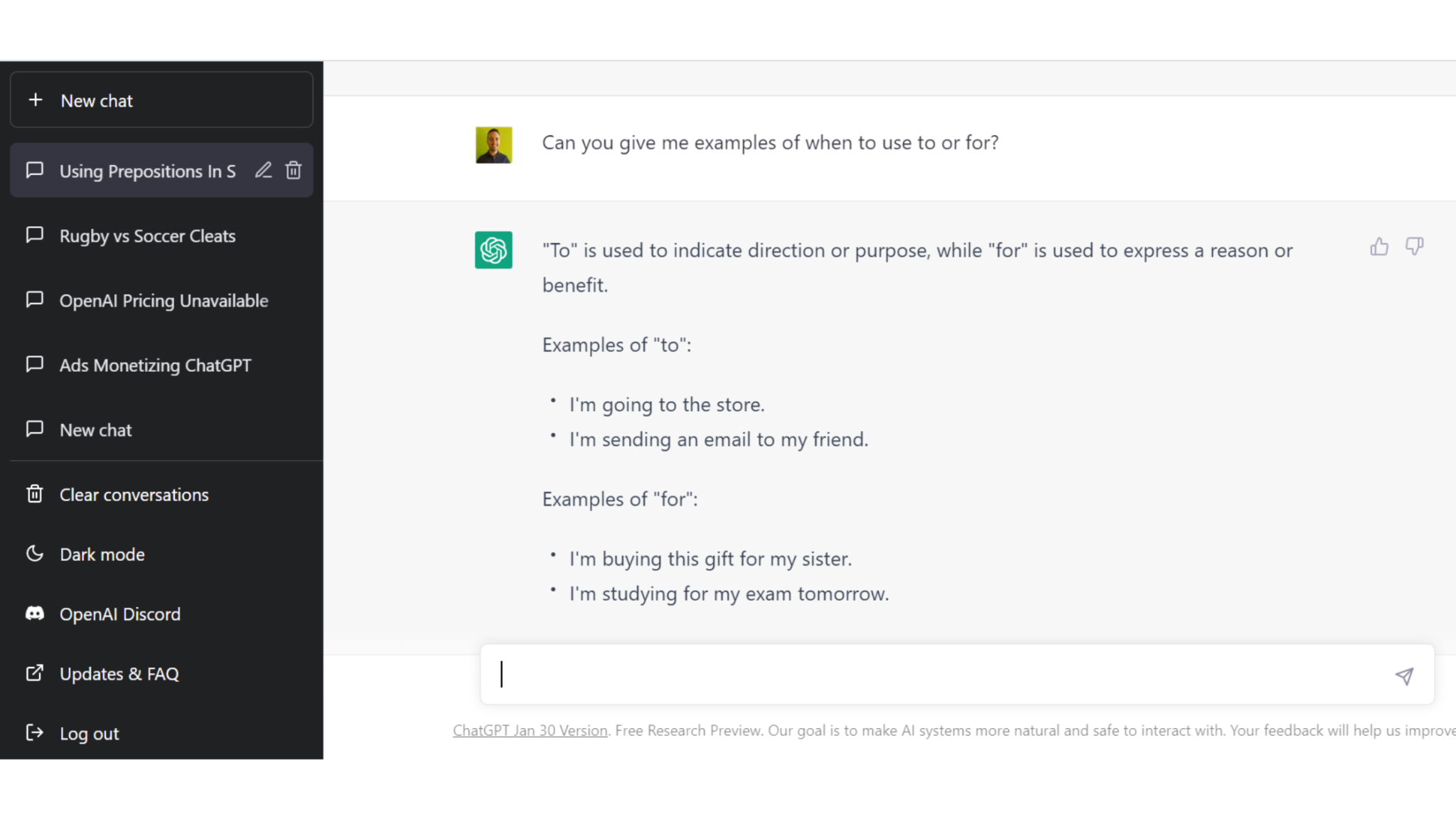Click the user profile photo avatar

(493, 145)
